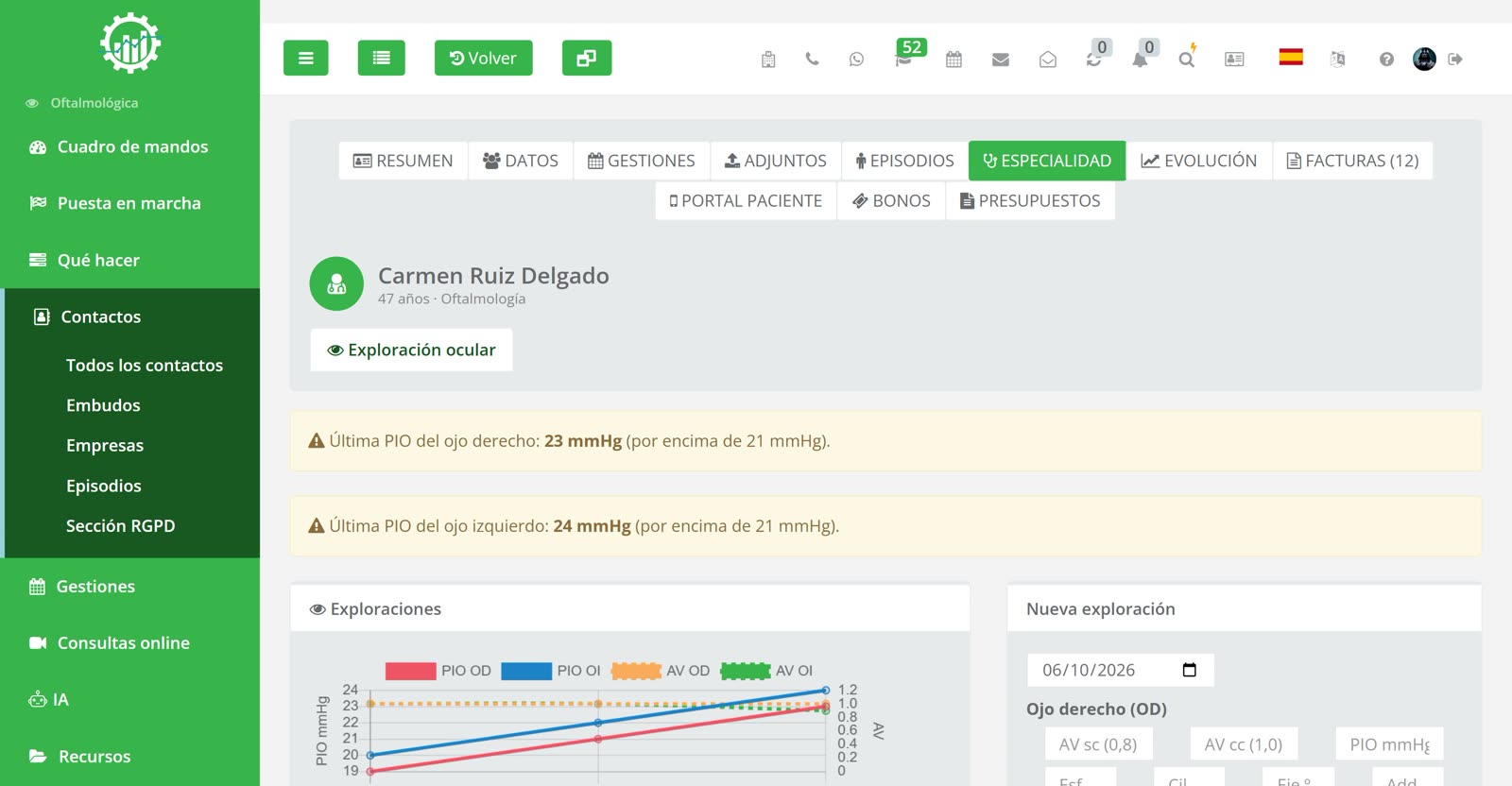Click the Exploración ocular button
This screenshot has height=786, width=1512.
[411, 350]
